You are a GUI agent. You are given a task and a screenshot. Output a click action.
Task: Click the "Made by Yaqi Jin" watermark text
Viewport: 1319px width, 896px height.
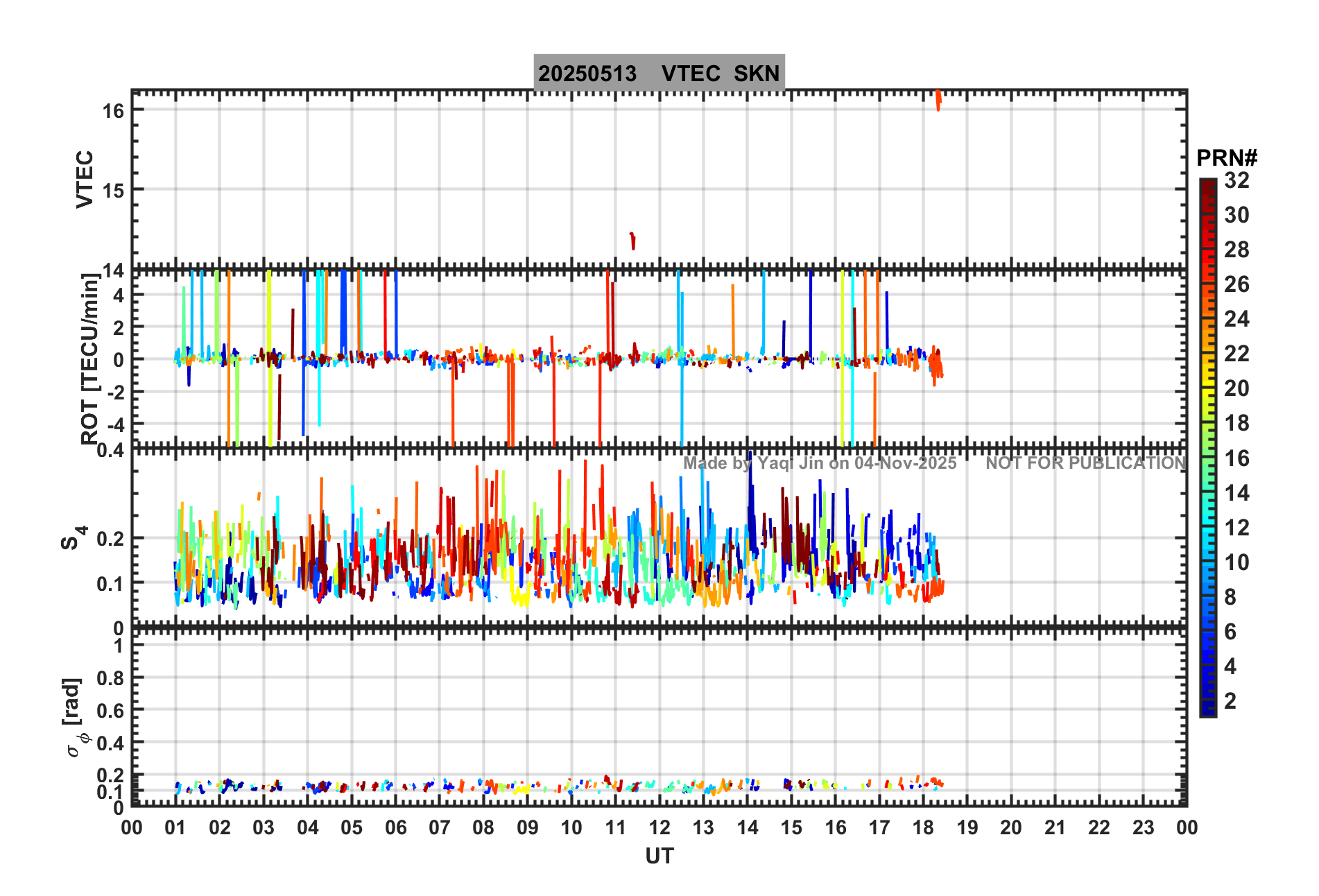(x=819, y=463)
